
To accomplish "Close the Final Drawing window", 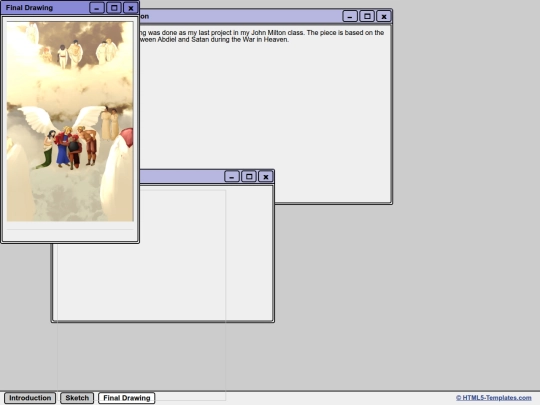I will coord(131,8).
